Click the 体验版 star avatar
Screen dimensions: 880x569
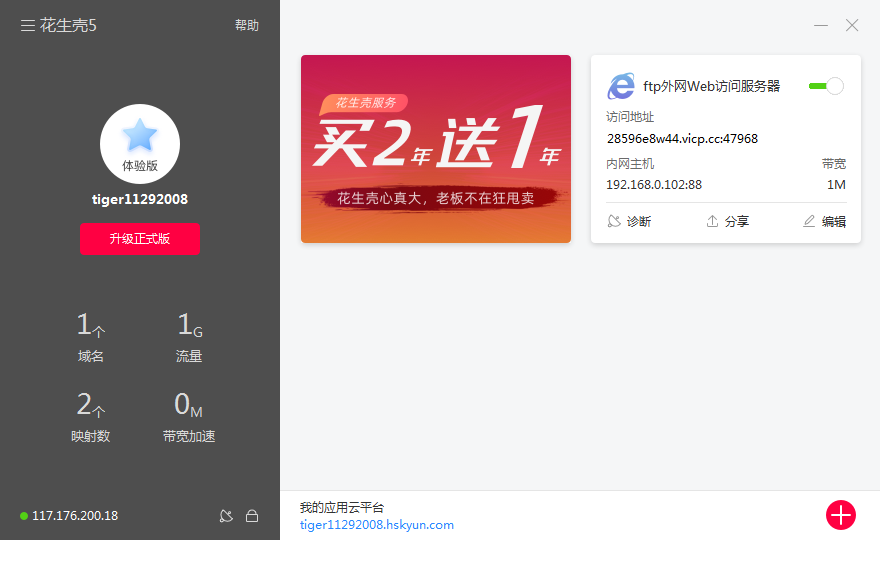coord(140,144)
